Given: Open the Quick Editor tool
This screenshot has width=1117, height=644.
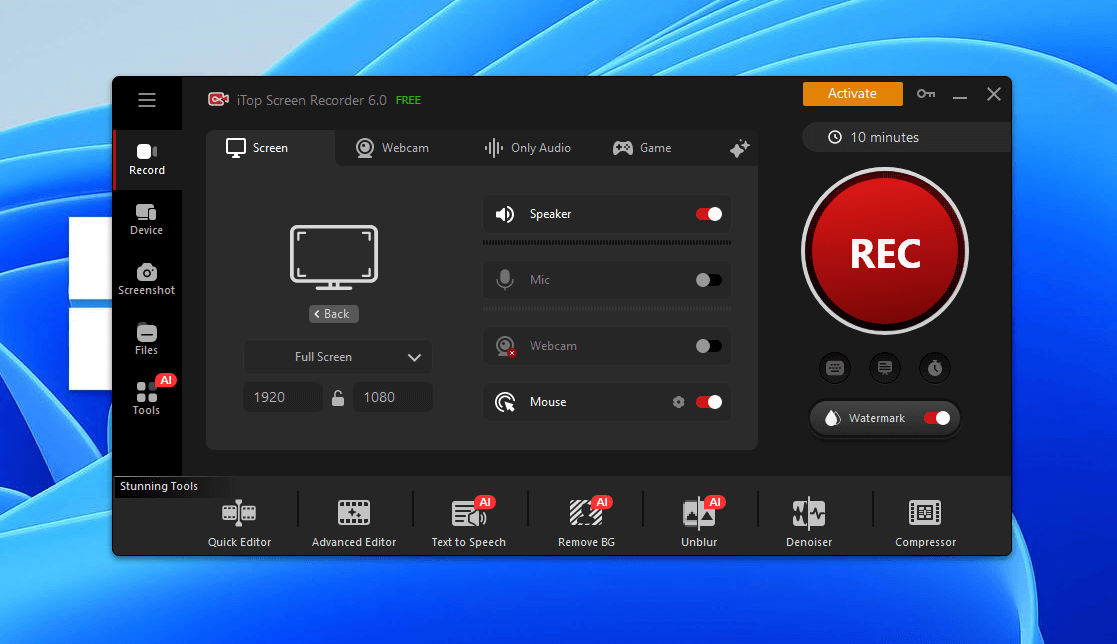Looking at the screenshot, I should coord(239,524).
